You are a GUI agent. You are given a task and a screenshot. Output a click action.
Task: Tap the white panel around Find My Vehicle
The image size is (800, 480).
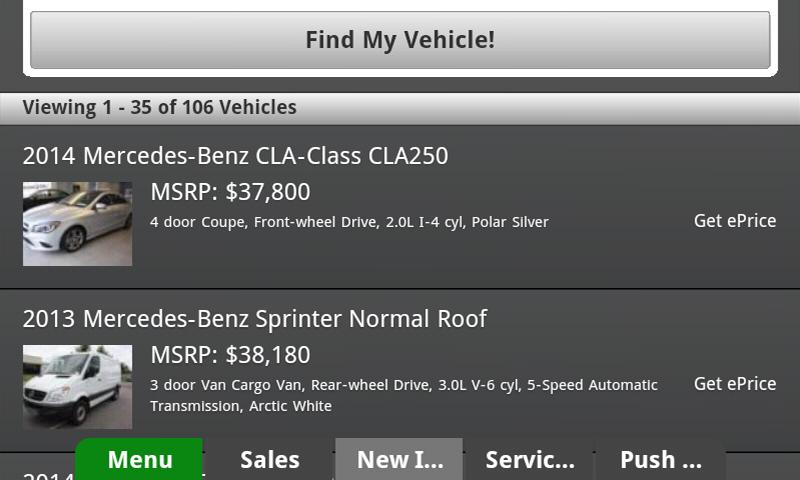point(400,73)
